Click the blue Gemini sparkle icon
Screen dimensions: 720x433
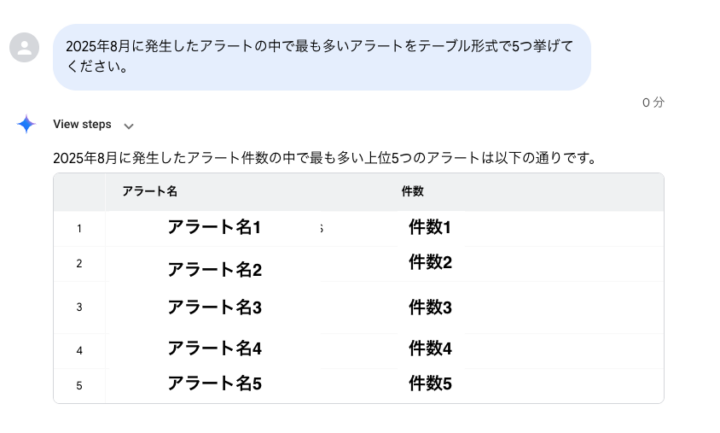coord(26,124)
